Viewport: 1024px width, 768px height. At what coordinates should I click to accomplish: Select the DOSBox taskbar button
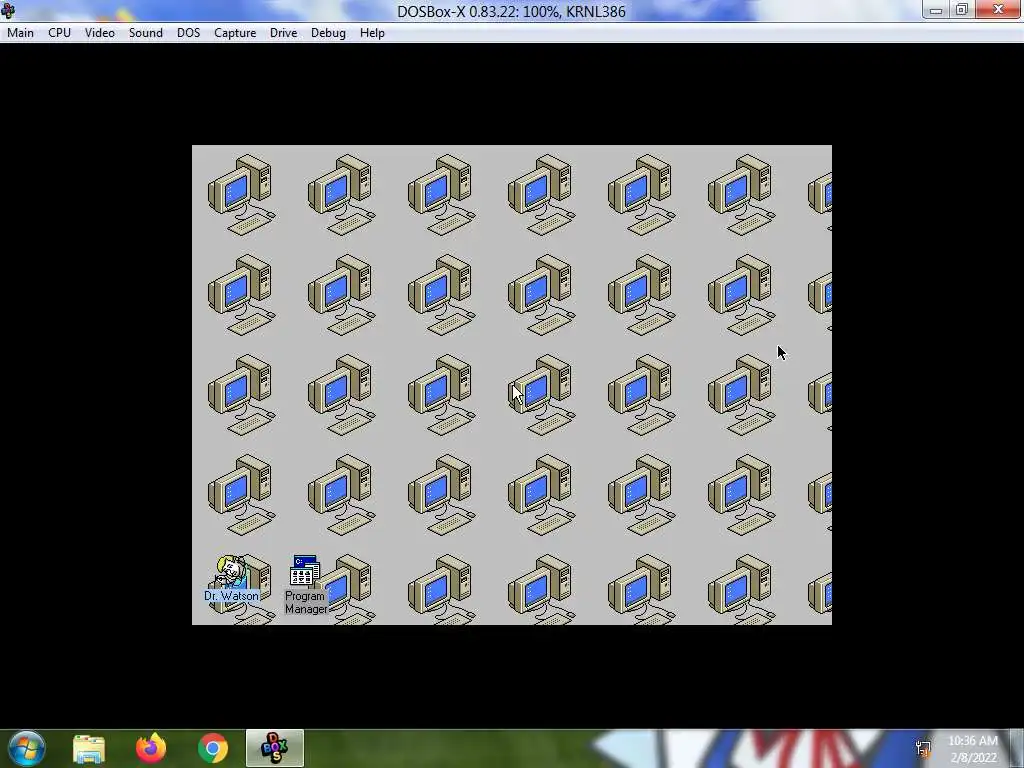(x=275, y=748)
